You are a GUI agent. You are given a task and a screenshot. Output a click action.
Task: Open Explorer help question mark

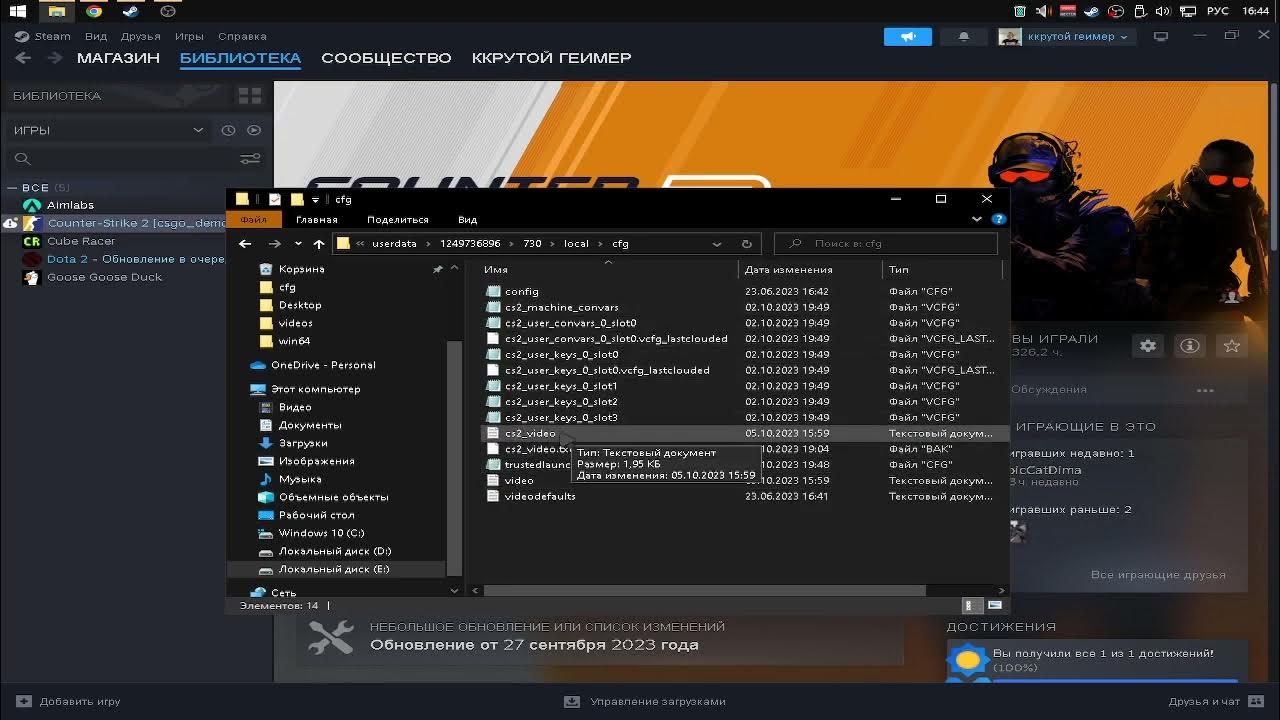pyautogui.click(x=998, y=219)
